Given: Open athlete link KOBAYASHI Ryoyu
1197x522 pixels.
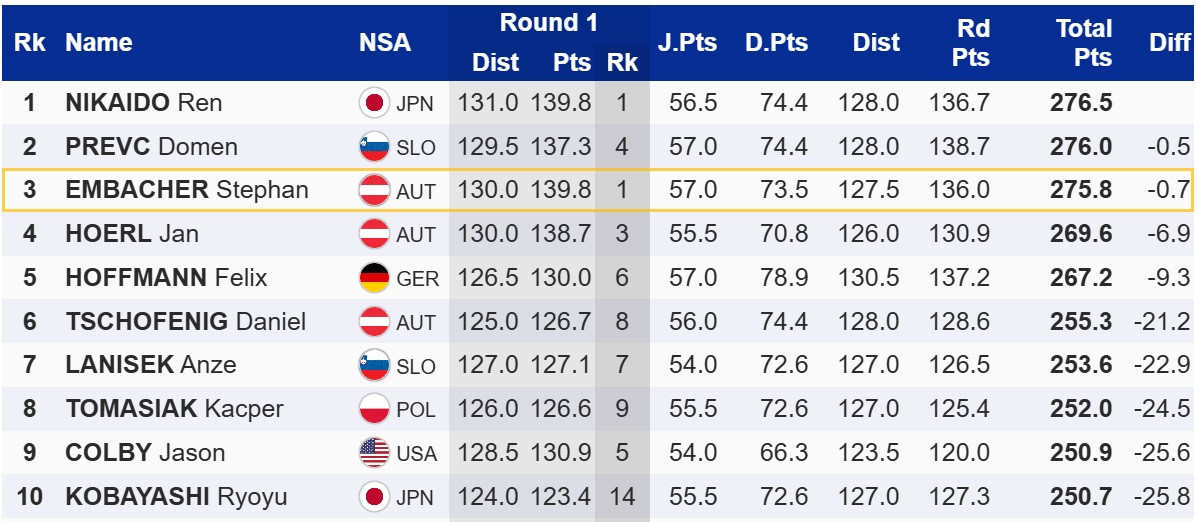Looking at the screenshot, I should coord(176,497).
